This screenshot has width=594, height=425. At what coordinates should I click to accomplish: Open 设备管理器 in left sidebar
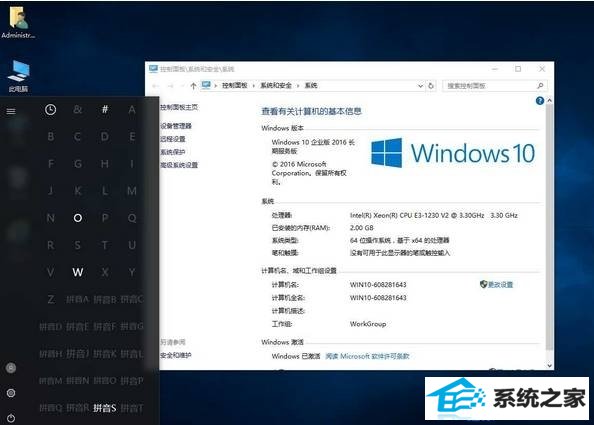tap(176, 126)
